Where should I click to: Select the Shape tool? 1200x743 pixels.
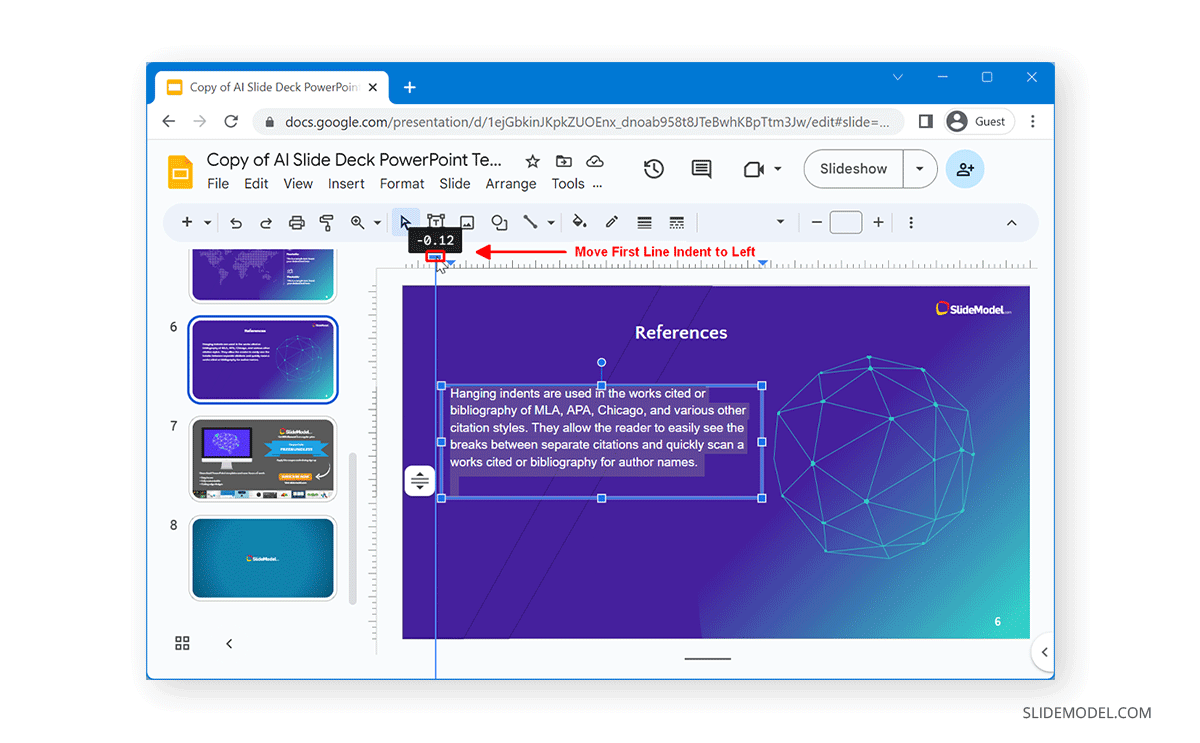click(x=499, y=223)
